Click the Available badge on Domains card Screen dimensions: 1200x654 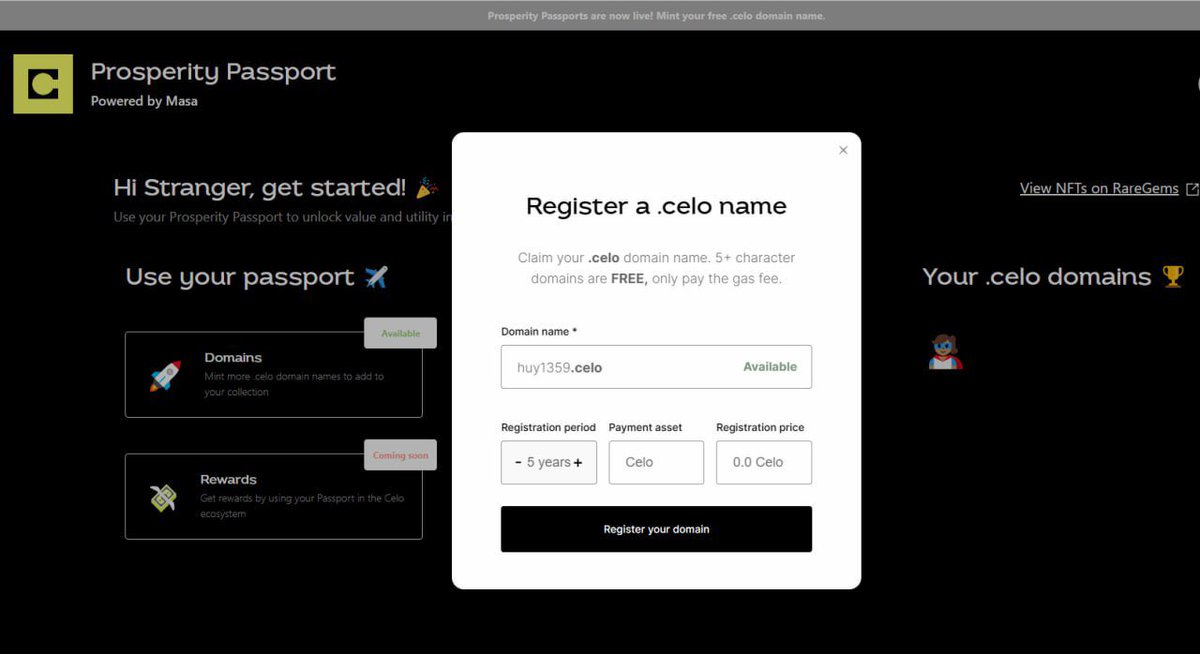tap(400, 333)
